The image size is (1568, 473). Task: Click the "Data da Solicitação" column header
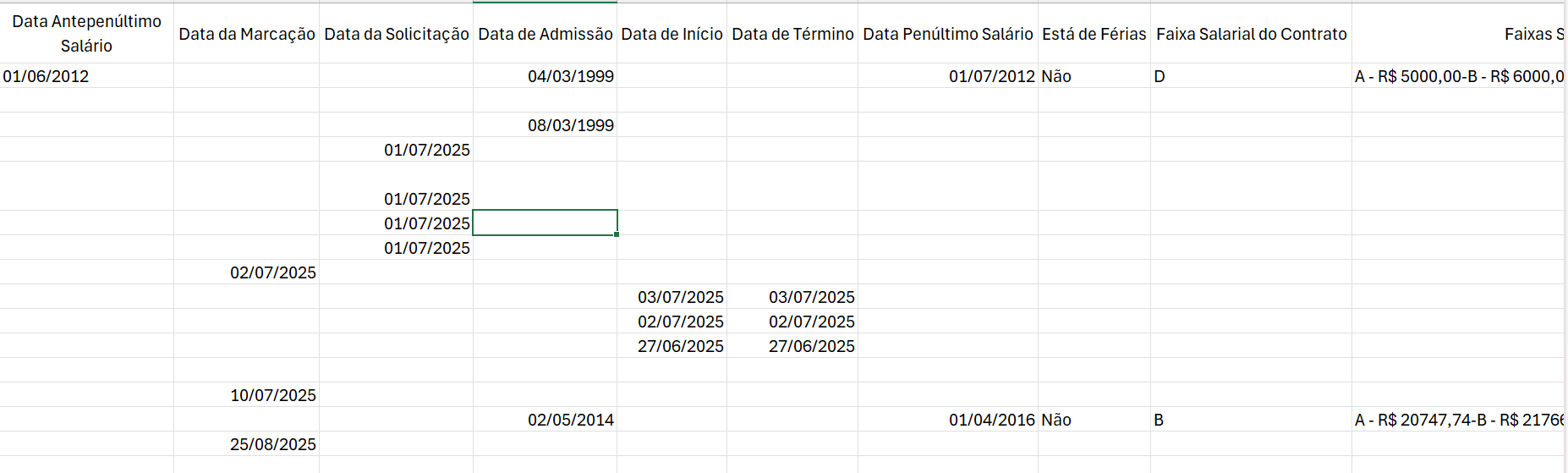(x=396, y=34)
